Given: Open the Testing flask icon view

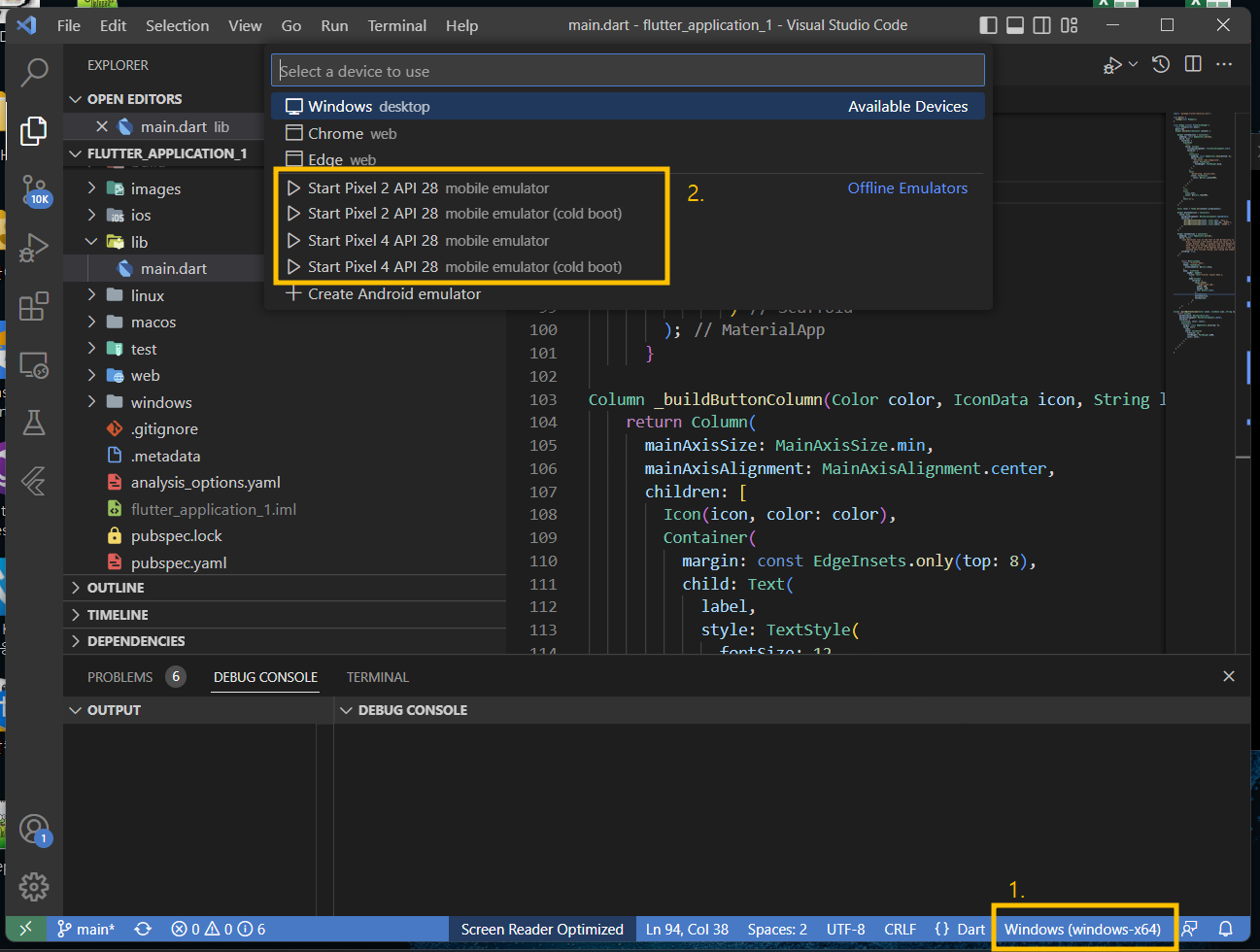Looking at the screenshot, I should pos(34,423).
